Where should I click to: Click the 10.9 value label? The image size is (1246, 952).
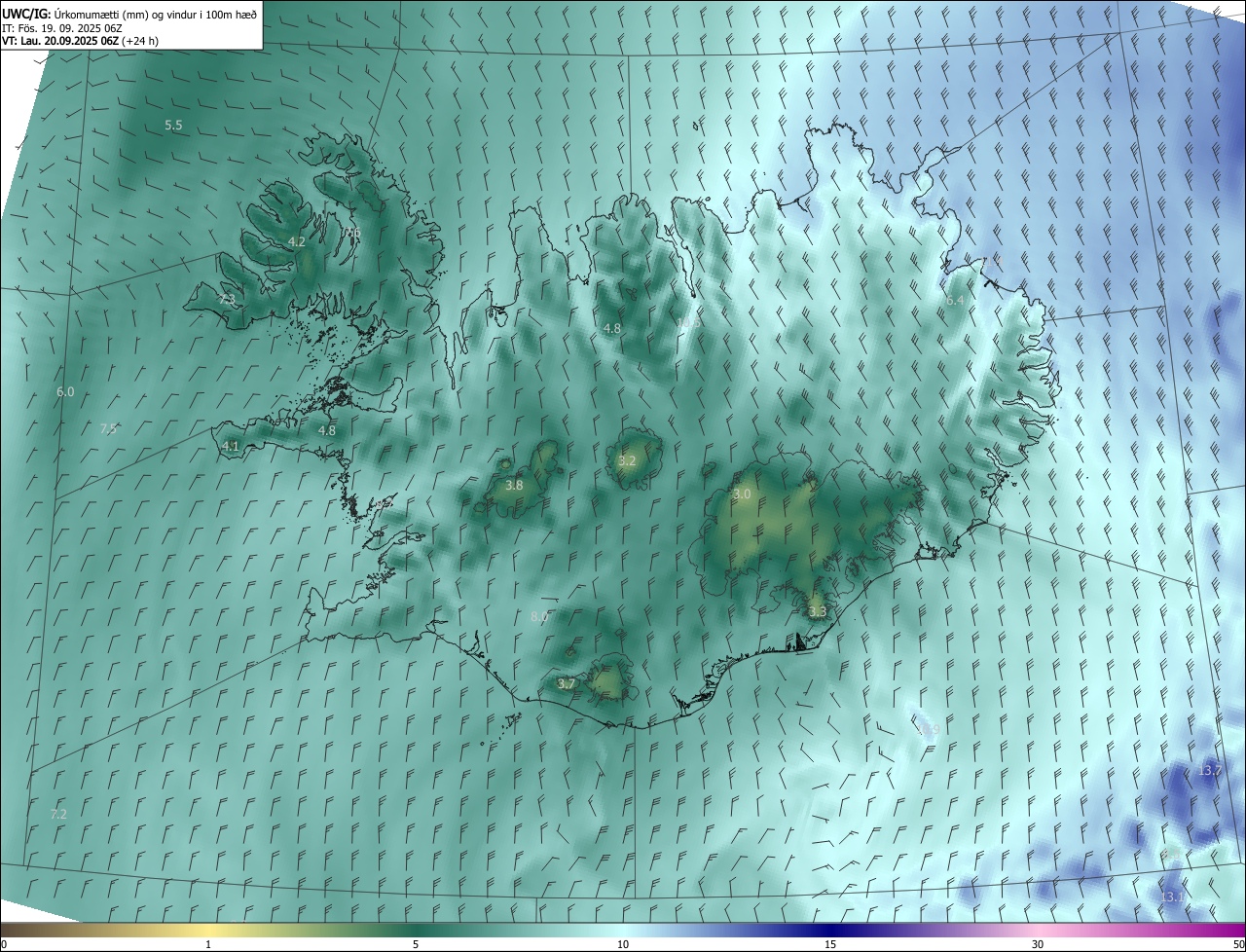pos(929,729)
